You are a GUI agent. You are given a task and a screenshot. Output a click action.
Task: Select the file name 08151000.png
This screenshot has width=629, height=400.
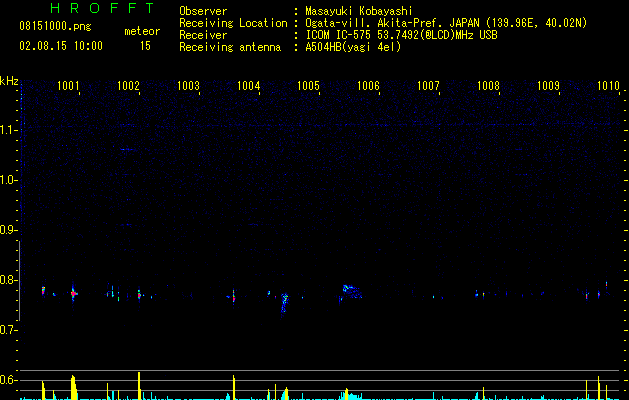tap(55, 26)
